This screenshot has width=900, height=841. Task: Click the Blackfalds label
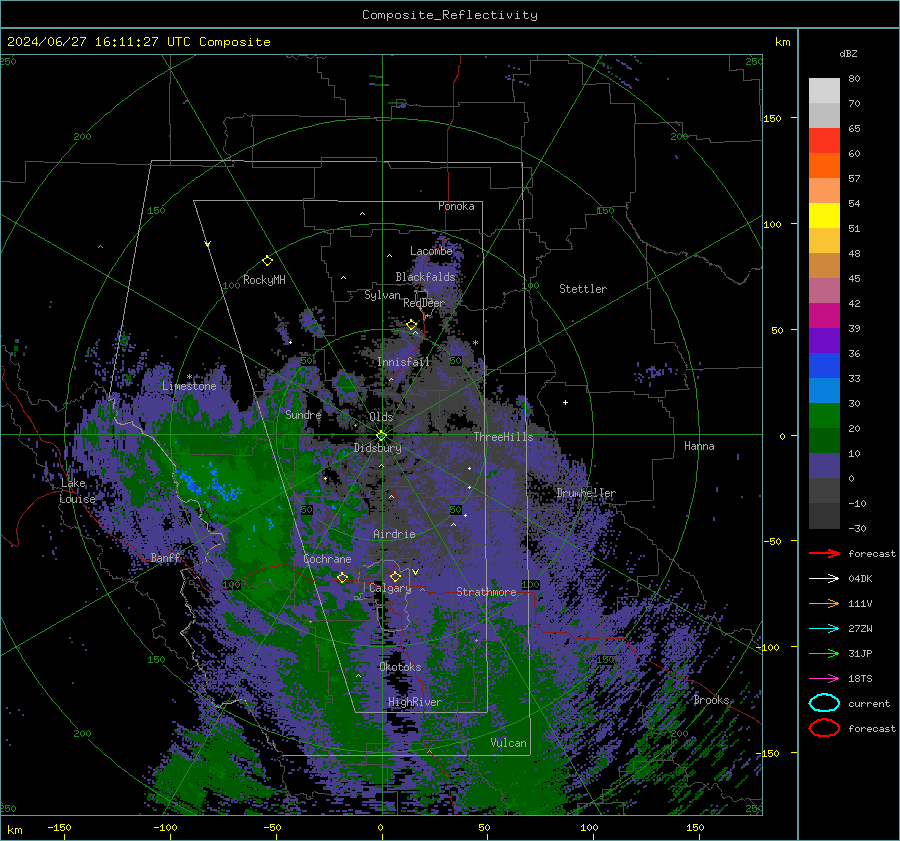click(425, 277)
